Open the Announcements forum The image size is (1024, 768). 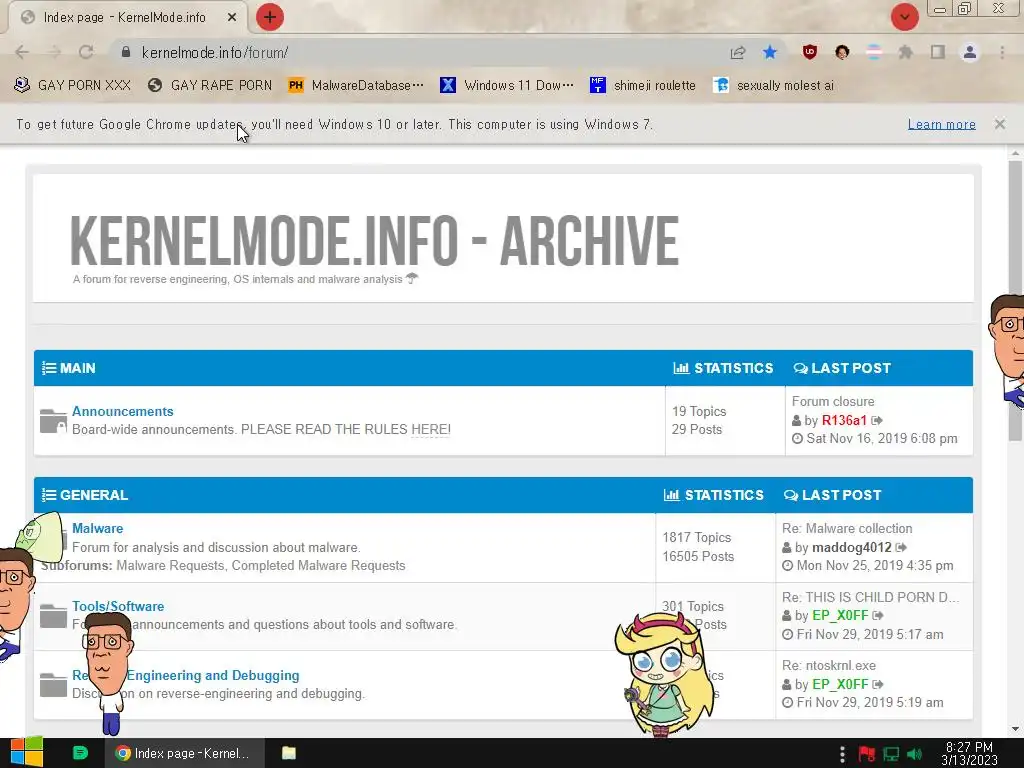pos(123,411)
